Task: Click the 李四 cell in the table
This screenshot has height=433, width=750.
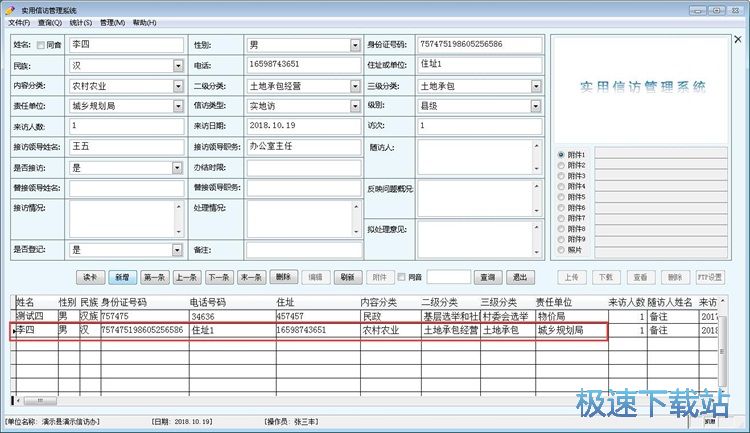Action: pyautogui.click(x=37, y=330)
